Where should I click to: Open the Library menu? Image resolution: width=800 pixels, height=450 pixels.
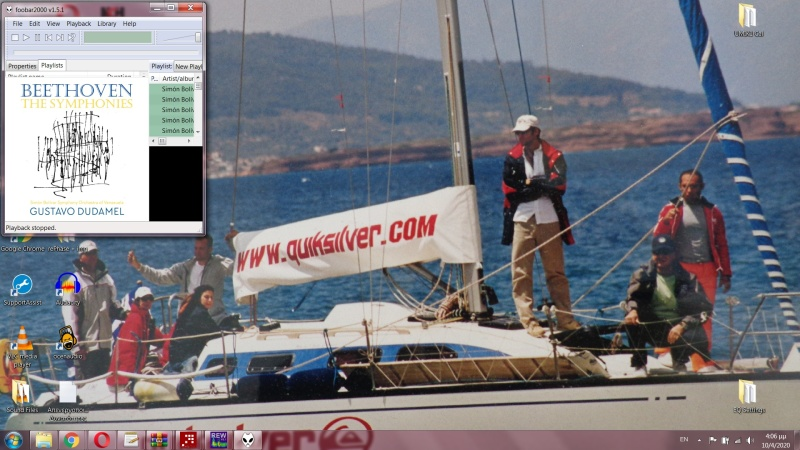click(x=107, y=23)
